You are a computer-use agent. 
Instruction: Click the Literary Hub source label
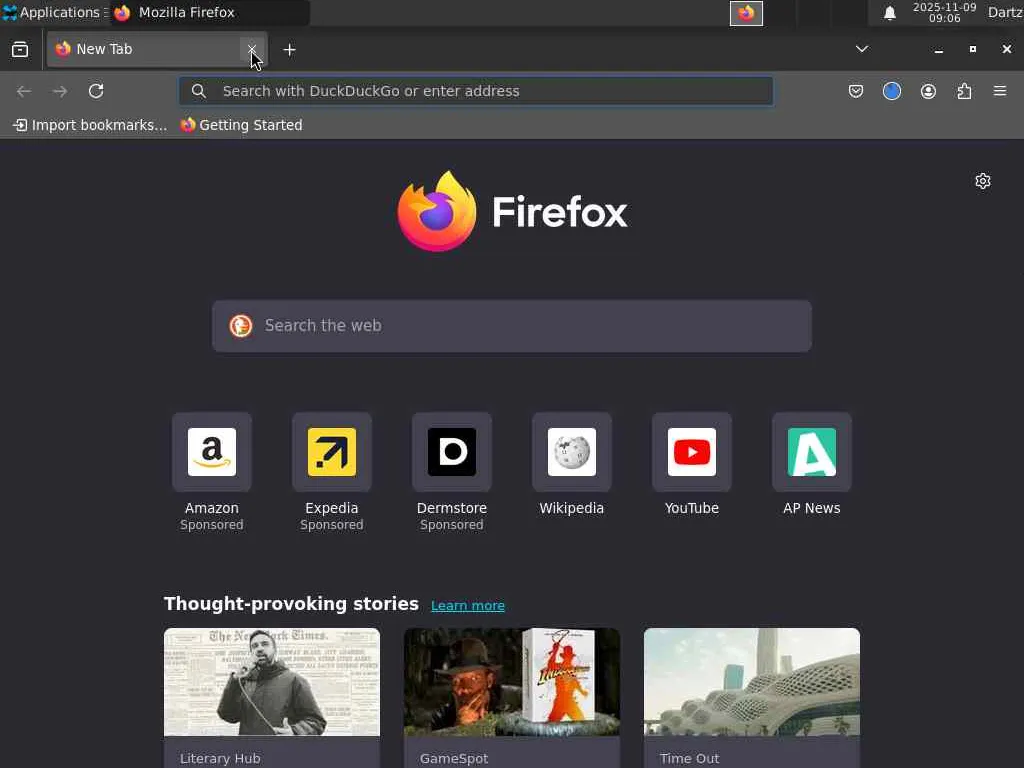220,758
